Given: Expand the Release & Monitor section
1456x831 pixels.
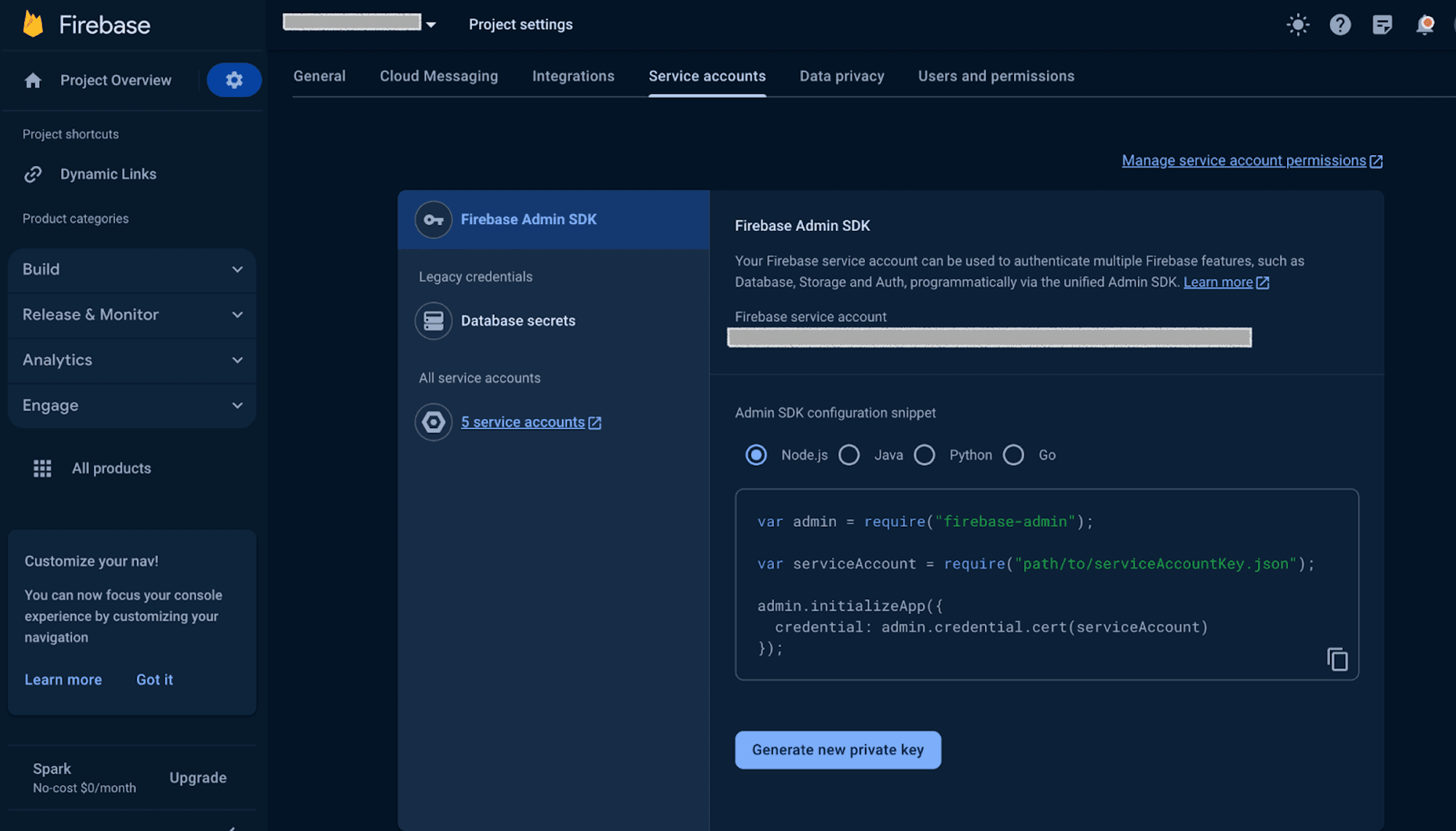Looking at the screenshot, I should click(x=131, y=315).
